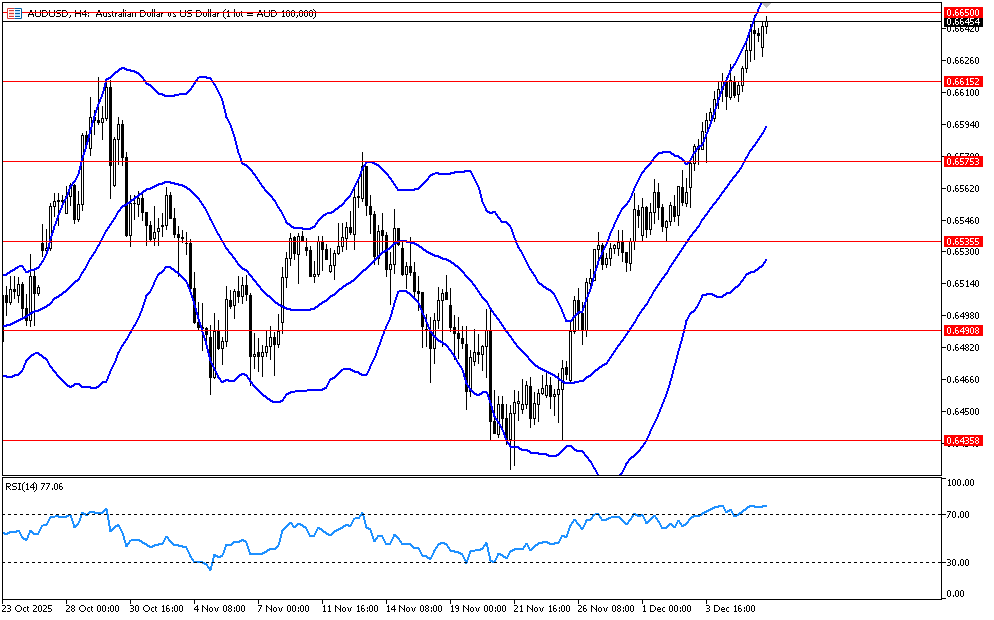Click the red 0.64908 level price tag
The width and height of the screenshot is (994, 620).
pos(961,330)
